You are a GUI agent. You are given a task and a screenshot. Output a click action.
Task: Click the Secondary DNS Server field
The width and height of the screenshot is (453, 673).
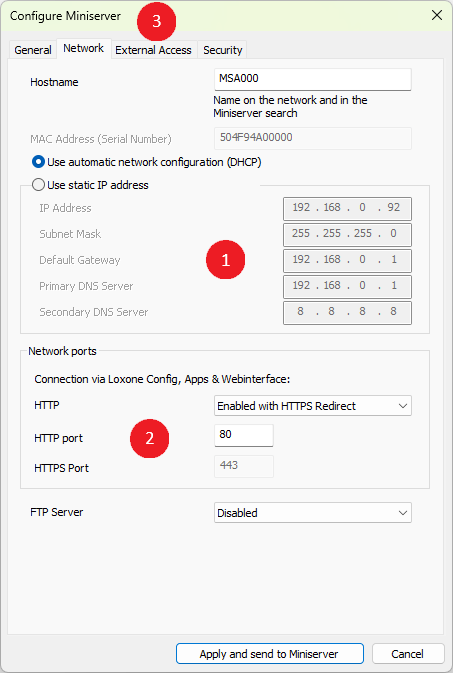[x=347, y=312]
